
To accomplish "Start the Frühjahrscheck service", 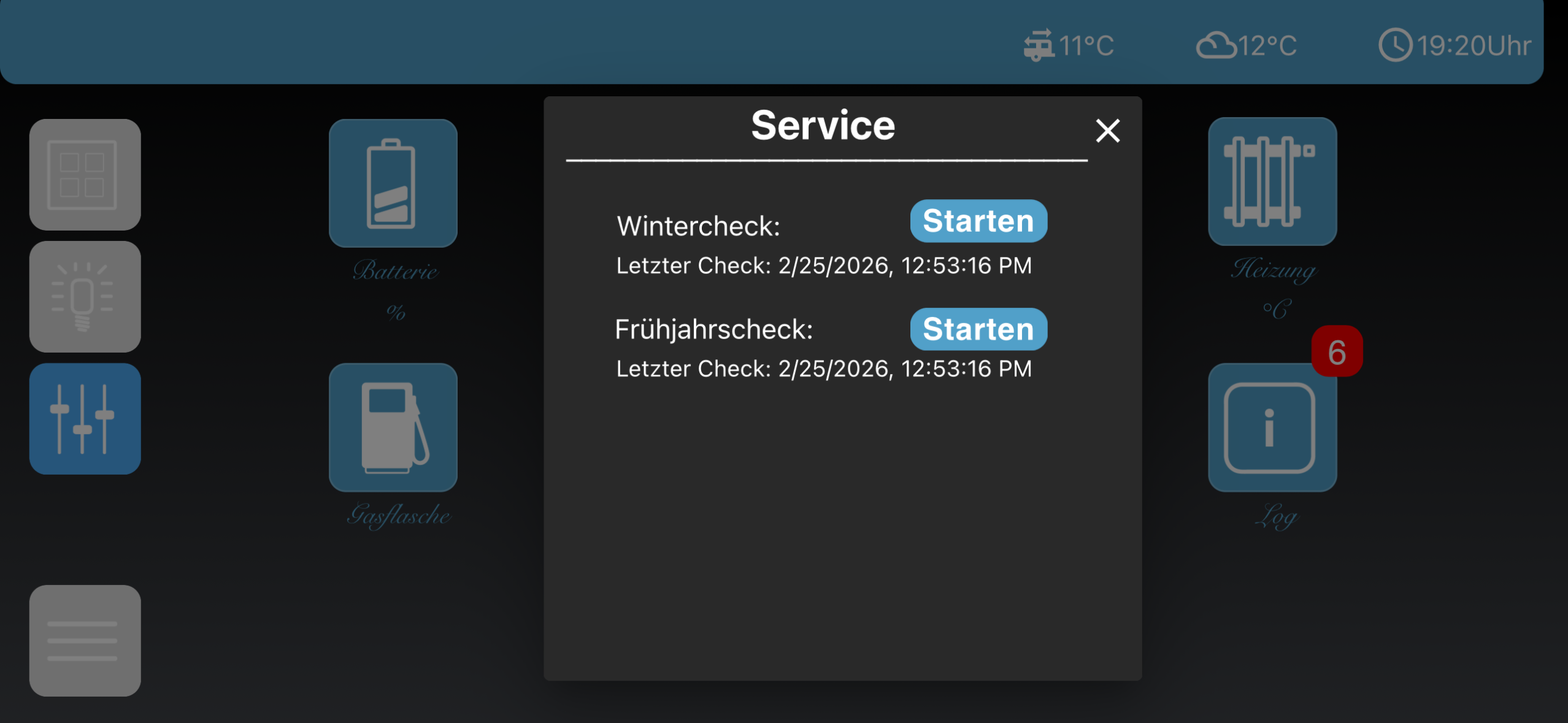I will [x=978, y=329].
